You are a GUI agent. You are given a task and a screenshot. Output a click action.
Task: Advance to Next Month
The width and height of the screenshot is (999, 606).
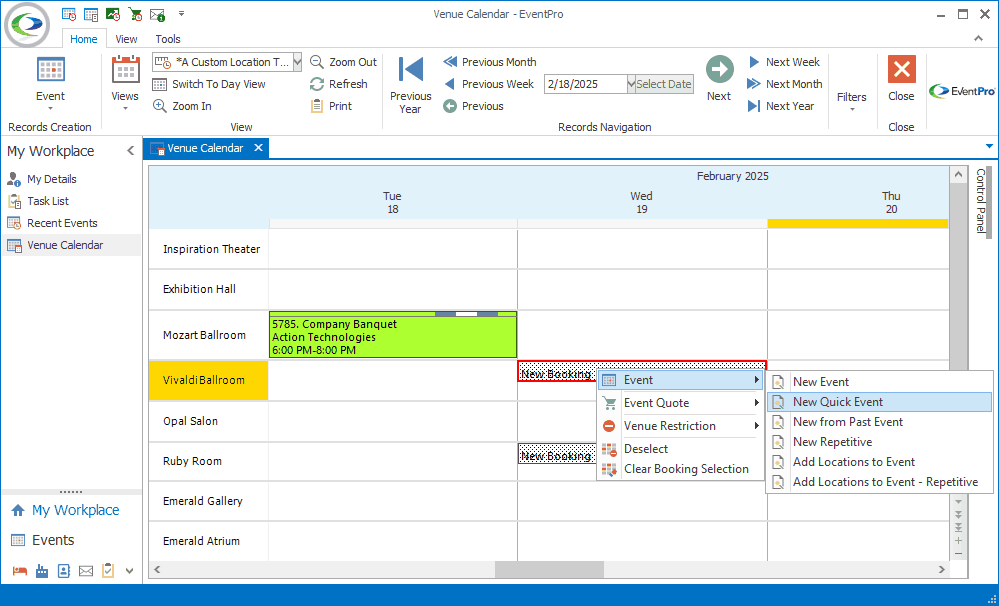click(x=784, y=84)
